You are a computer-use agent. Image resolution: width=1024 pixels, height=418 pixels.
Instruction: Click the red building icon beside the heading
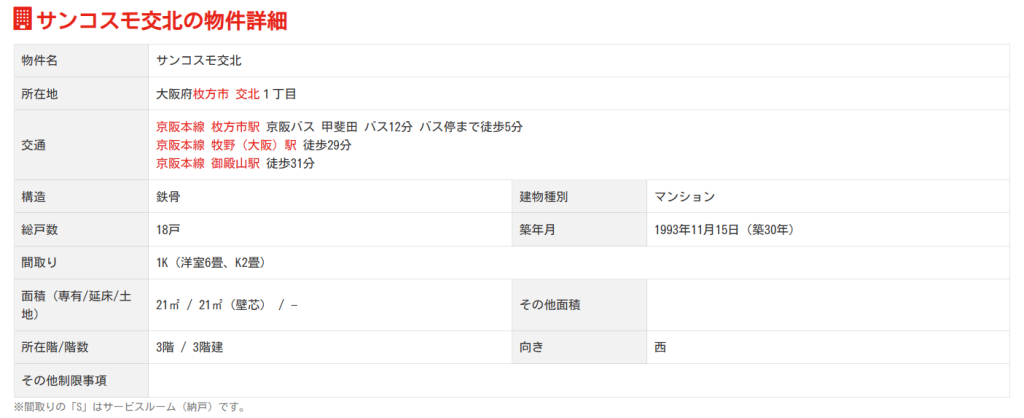coord(22,20)
